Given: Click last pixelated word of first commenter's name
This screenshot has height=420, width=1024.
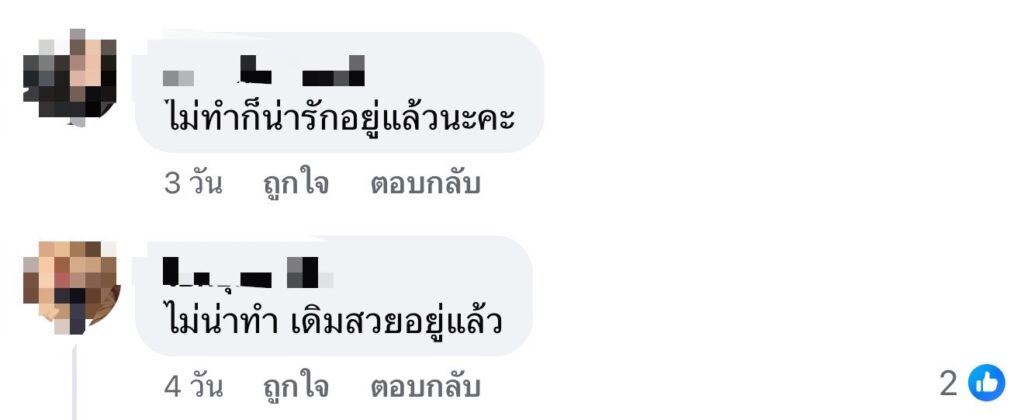Looking at the screenshot, I should pyautogui.click(x=334, y=71).
